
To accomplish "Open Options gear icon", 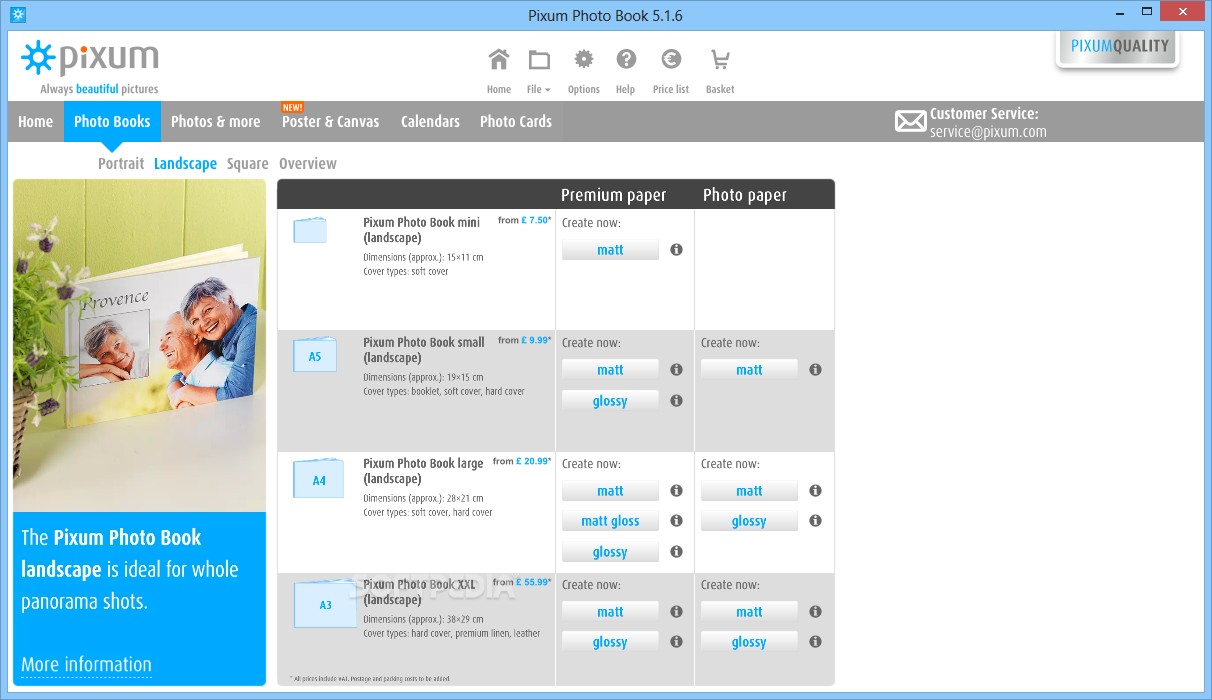I will click(x=584, y=69).
